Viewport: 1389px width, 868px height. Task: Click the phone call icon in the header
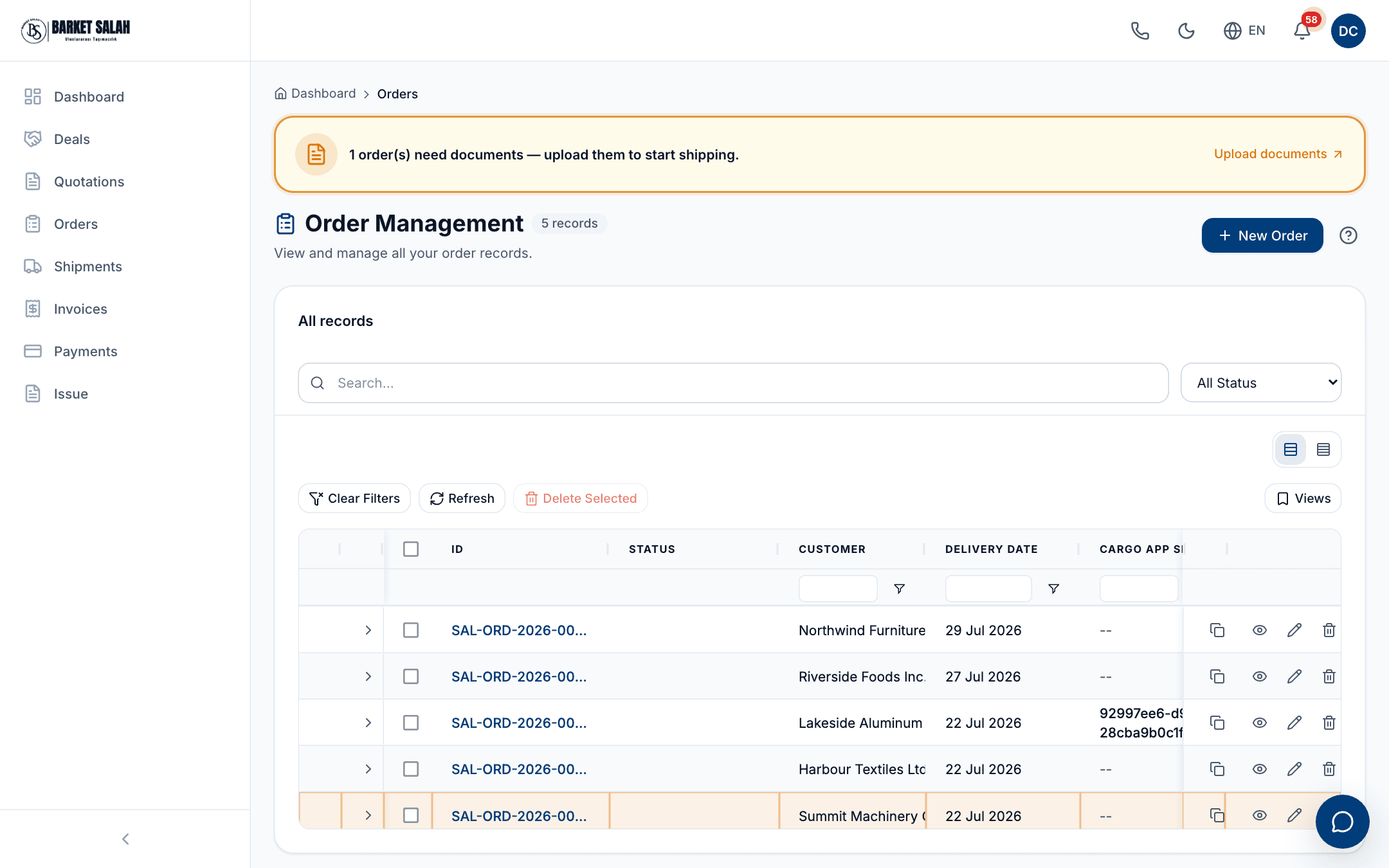(x=1139, y=31)
